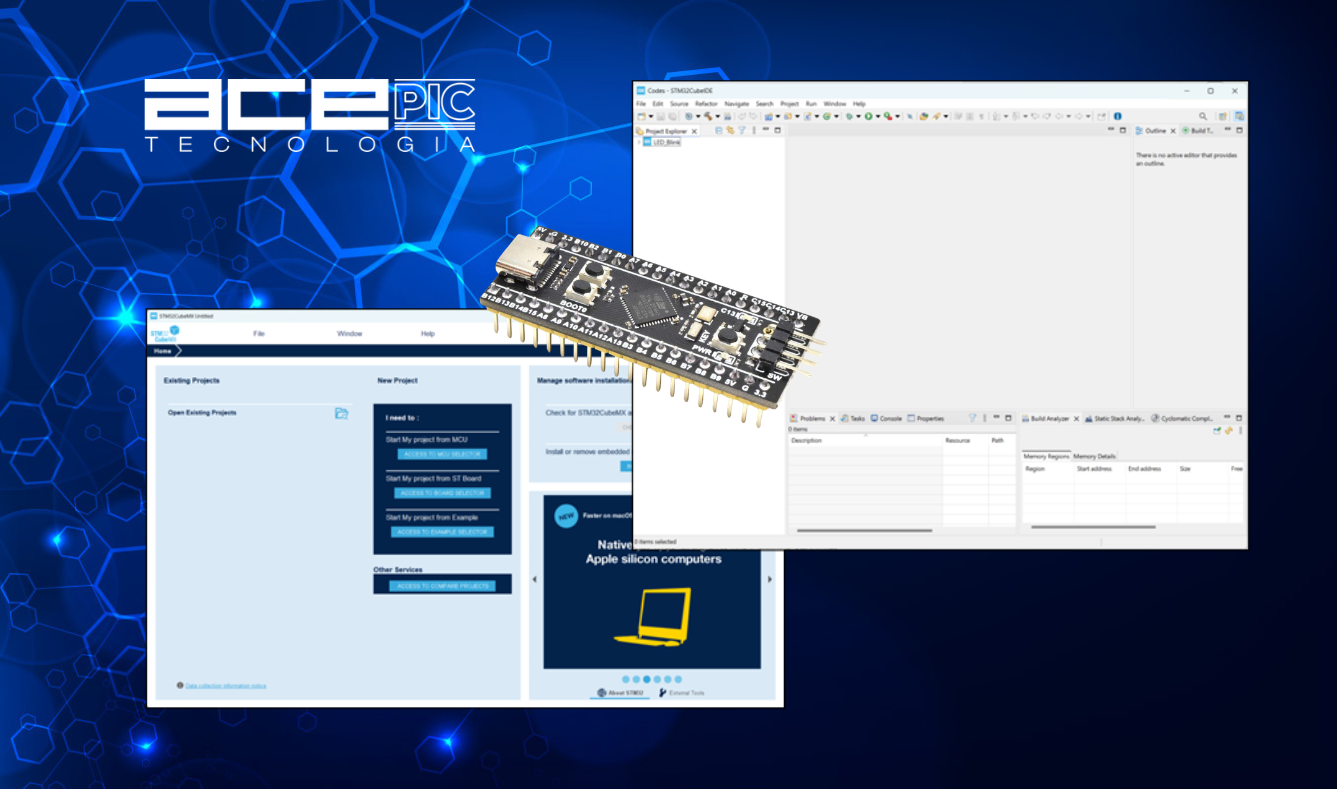This screenshot has height=789, width=1337.
Task: Open the build hammer dropdown arrow
Action: (x=715, y=117)
